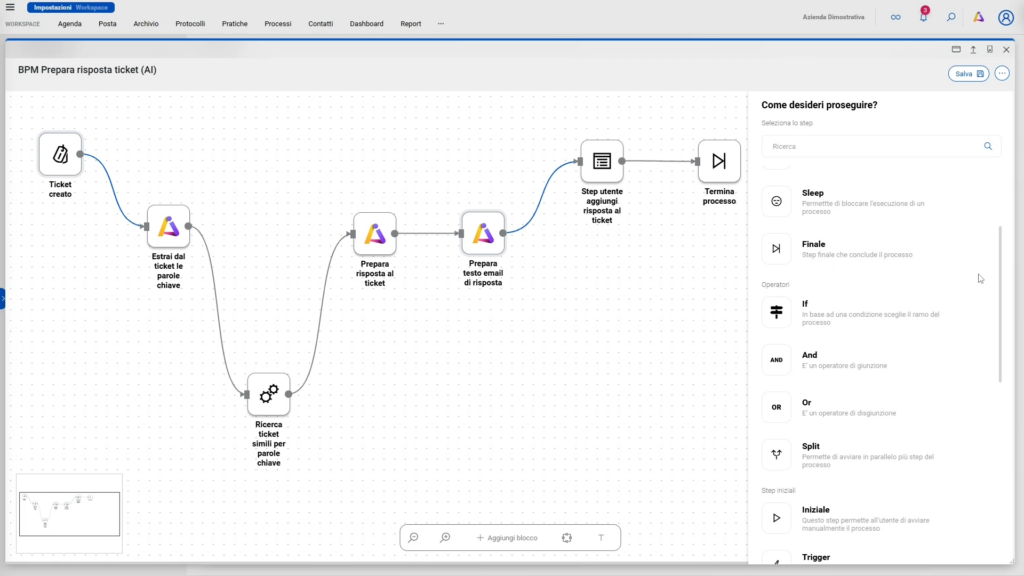Open the AI assistant triangle icon in header
This screenshot has height=576, width=1024.
coord(978,17)
